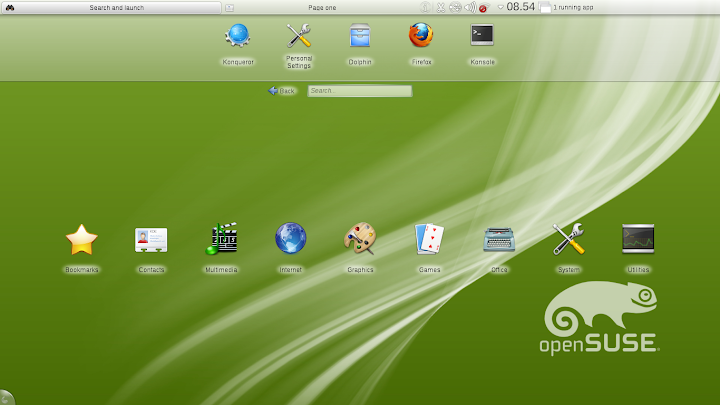Open the Utilities category
The image size is (720, 405).
coord(638,248)
